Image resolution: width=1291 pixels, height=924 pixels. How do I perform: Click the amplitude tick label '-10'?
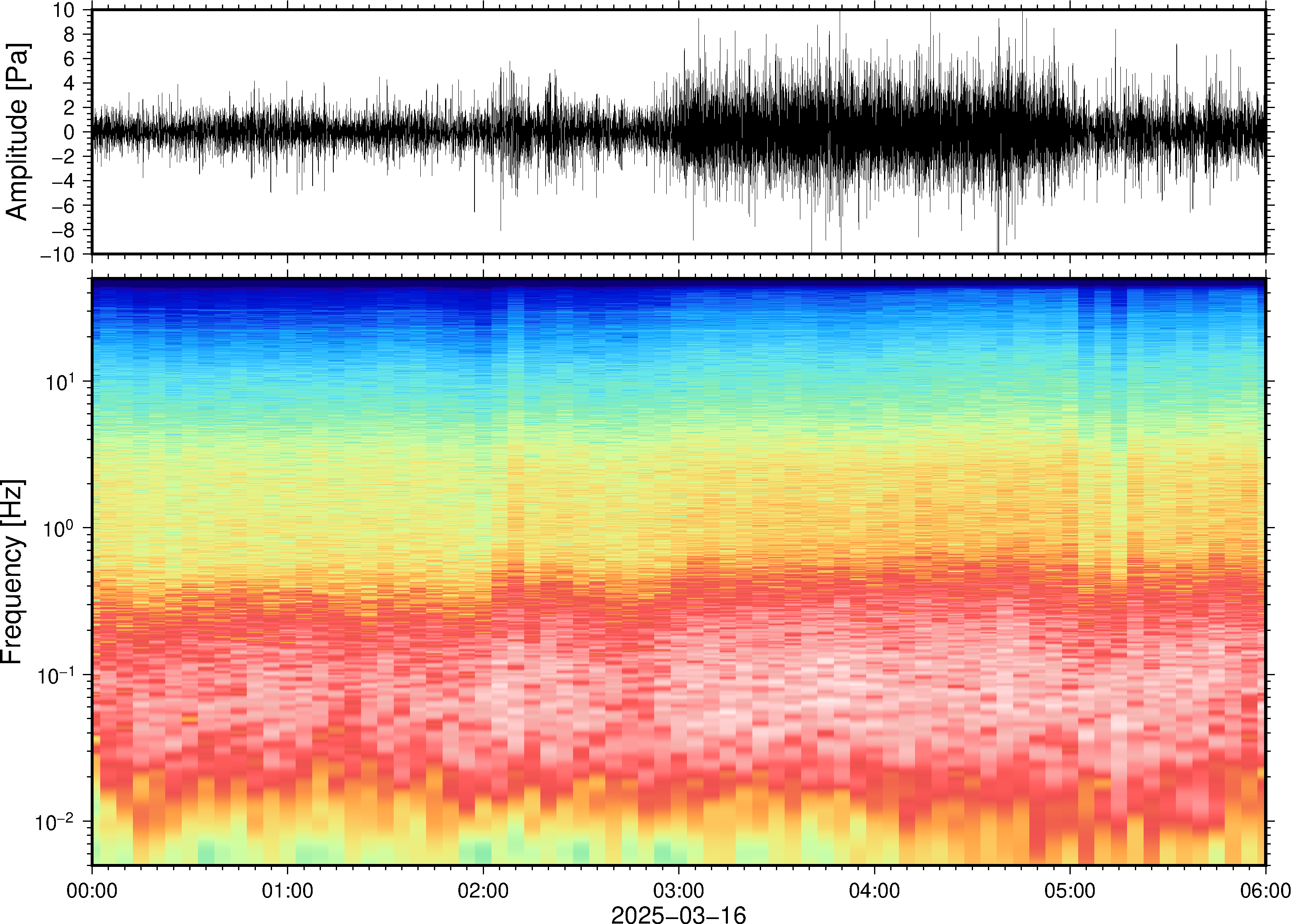57,255
